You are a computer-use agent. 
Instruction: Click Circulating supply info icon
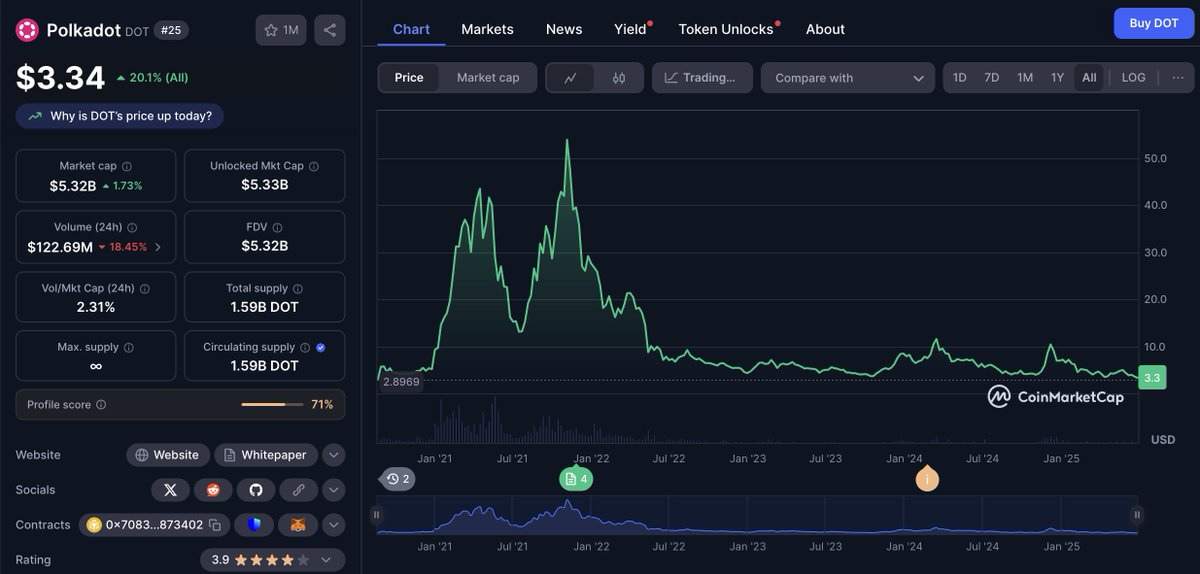[305, 348]
